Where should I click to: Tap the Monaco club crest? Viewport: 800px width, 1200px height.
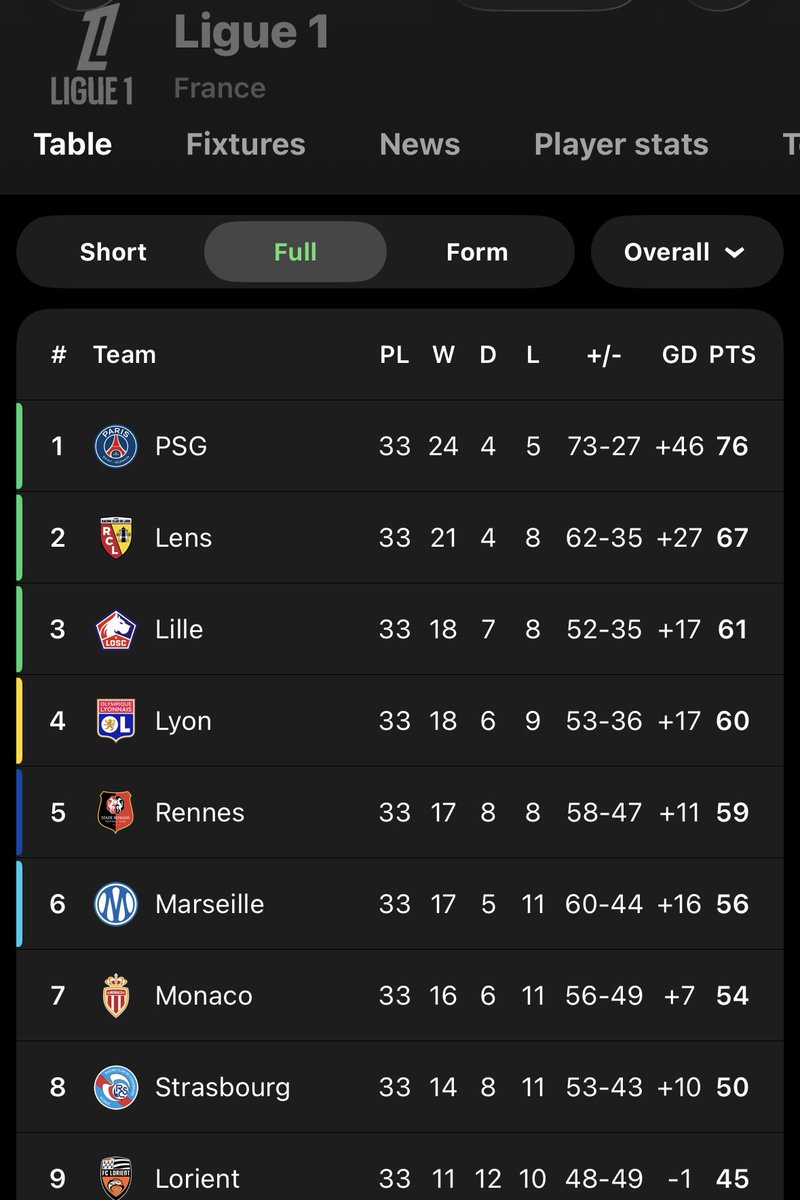[116, 996]
